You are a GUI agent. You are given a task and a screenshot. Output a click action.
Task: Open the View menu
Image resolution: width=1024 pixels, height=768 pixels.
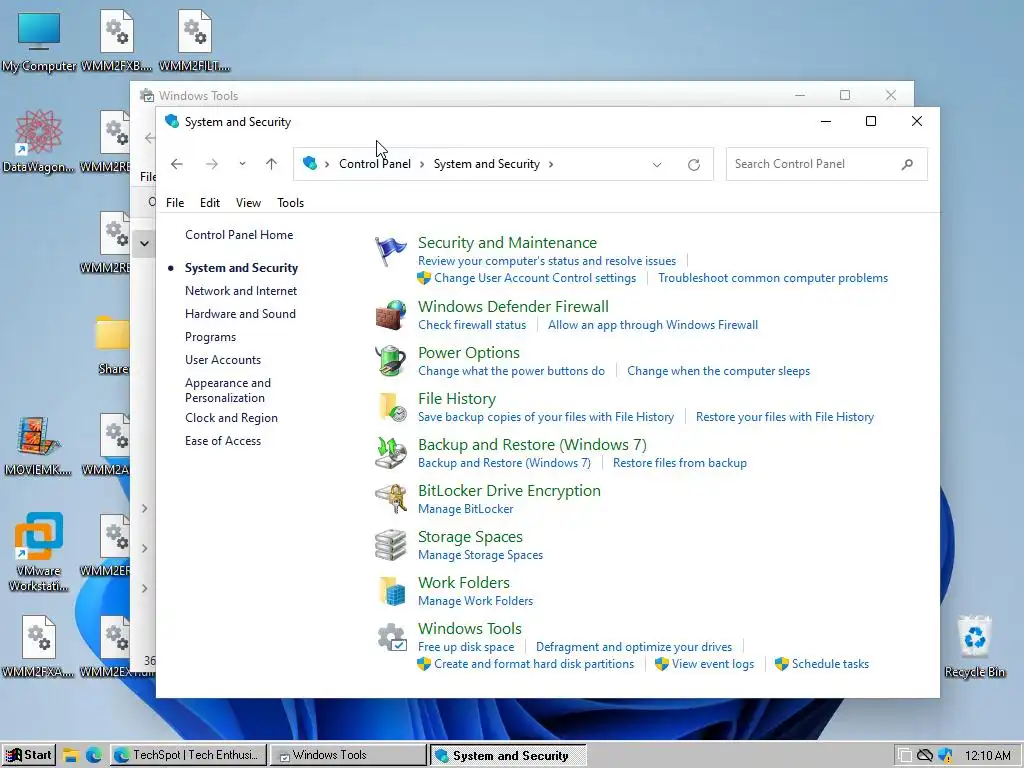(x=248, y=202)
